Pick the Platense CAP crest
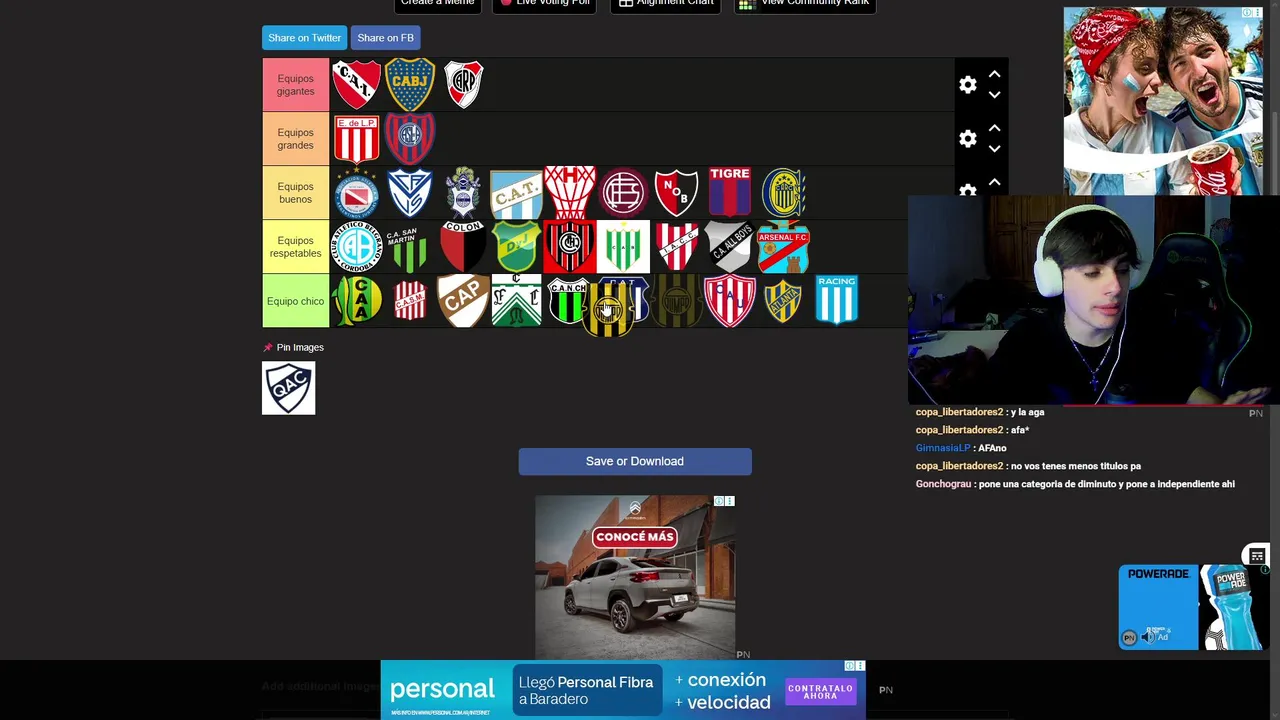This screenshot has height=720, width=1280. point(463,301)
